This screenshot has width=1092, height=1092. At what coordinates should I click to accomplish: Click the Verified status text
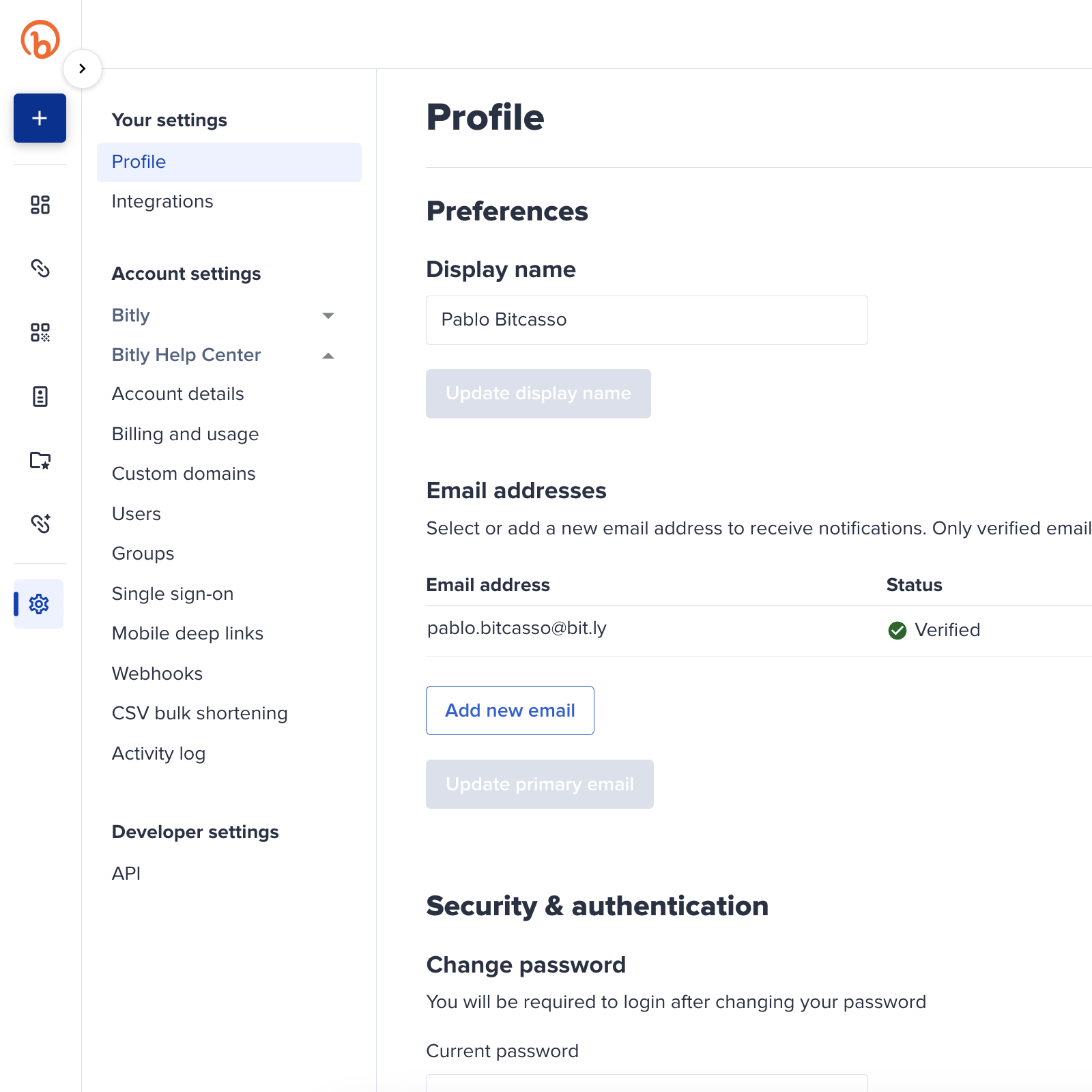click(x=947, y=630)
